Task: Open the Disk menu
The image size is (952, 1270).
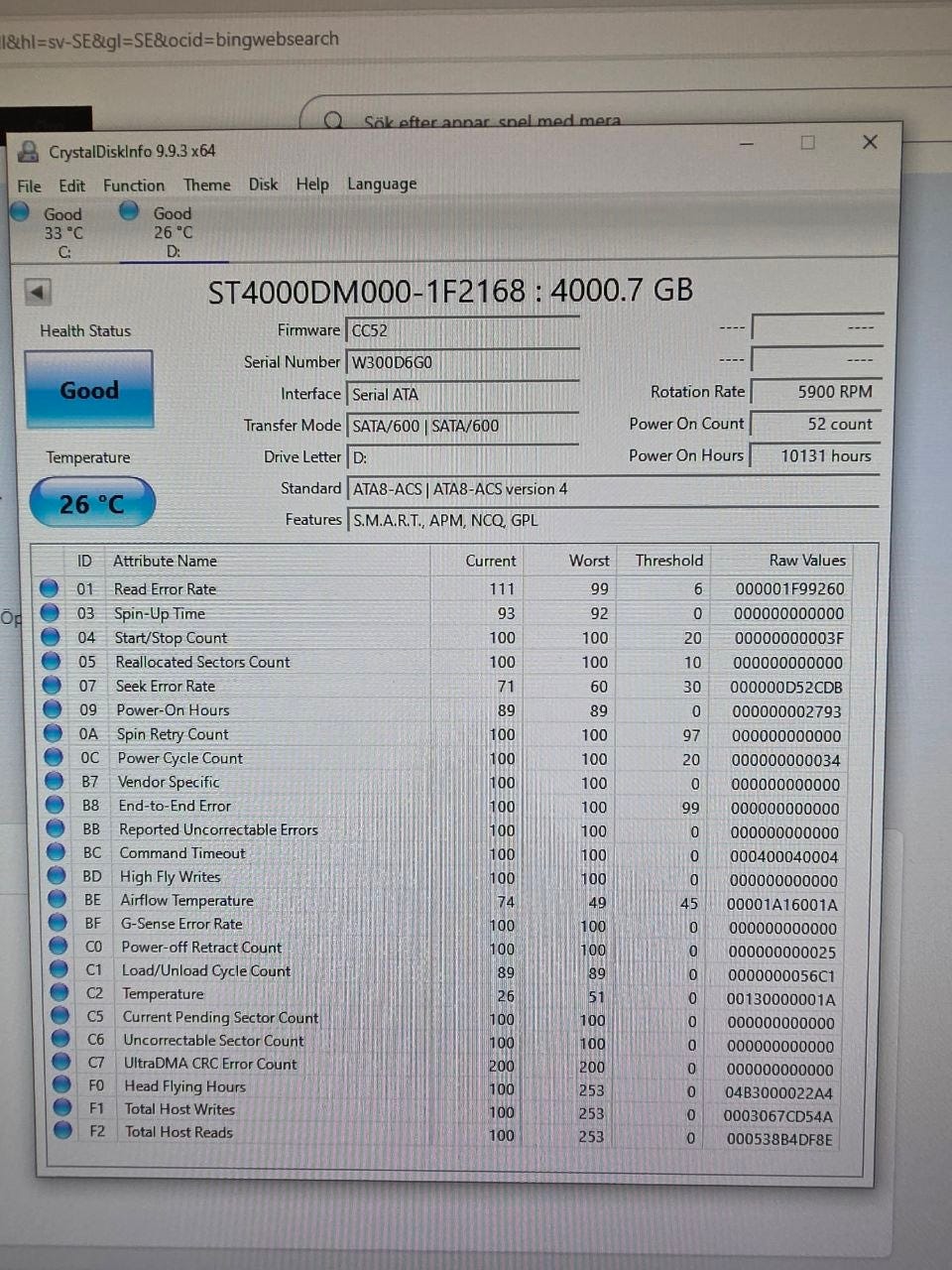Action: pos(263,185)
